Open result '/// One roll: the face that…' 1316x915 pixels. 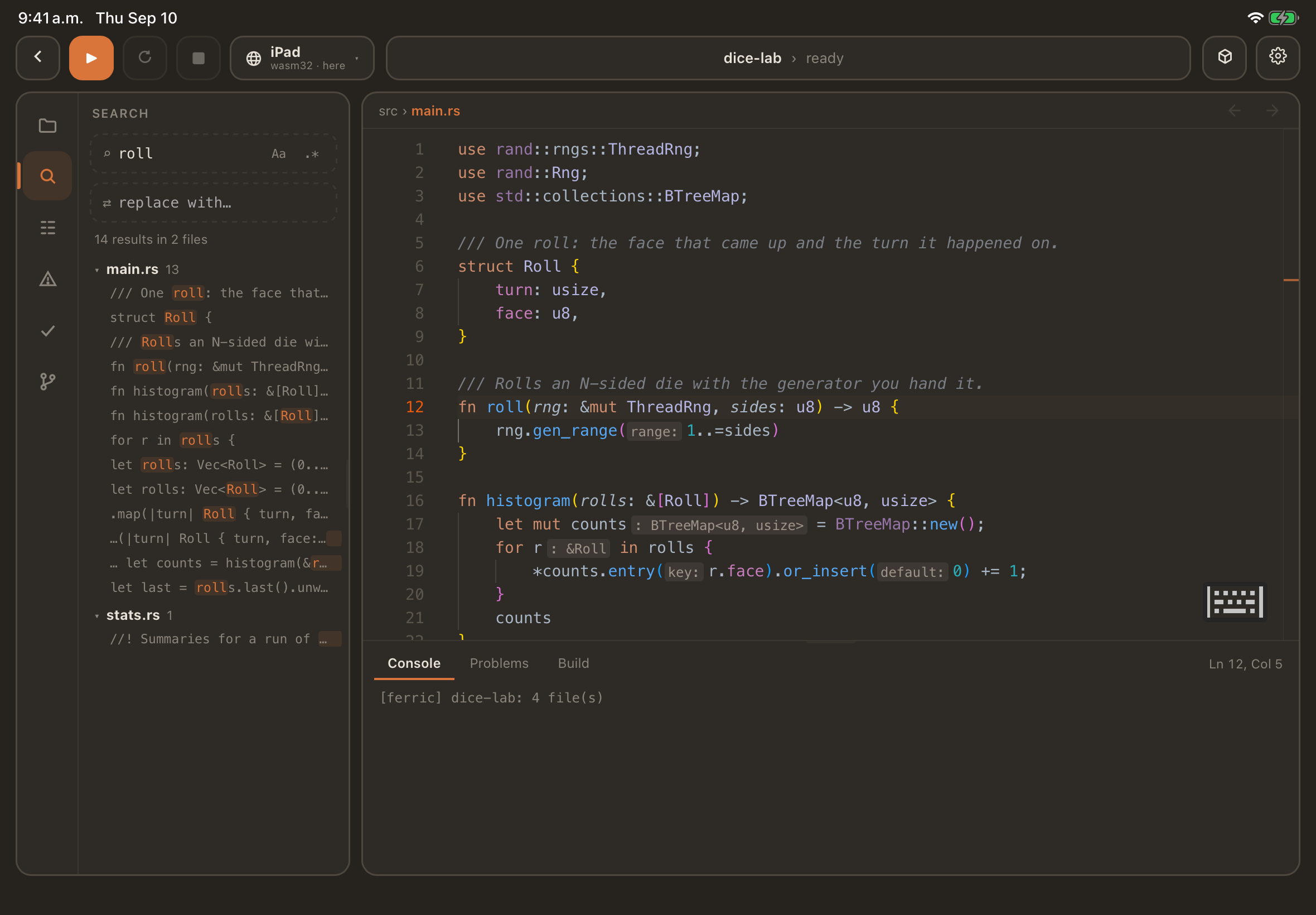pyautogui.click(x=220, y=293)
